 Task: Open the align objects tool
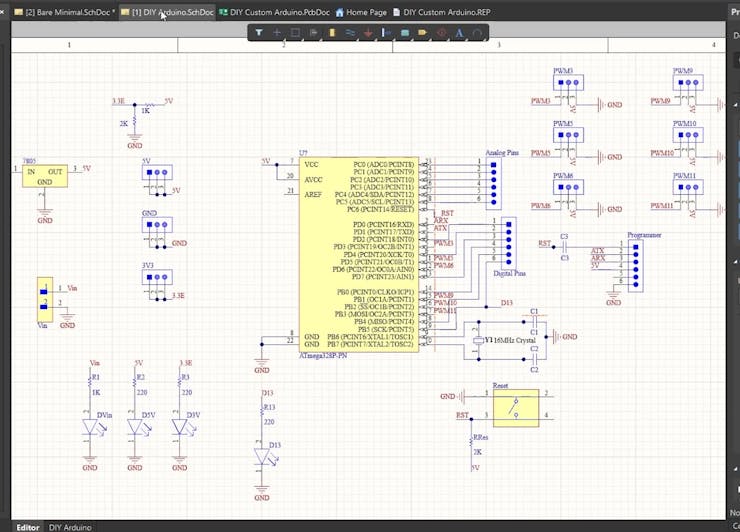click(313, 33)
